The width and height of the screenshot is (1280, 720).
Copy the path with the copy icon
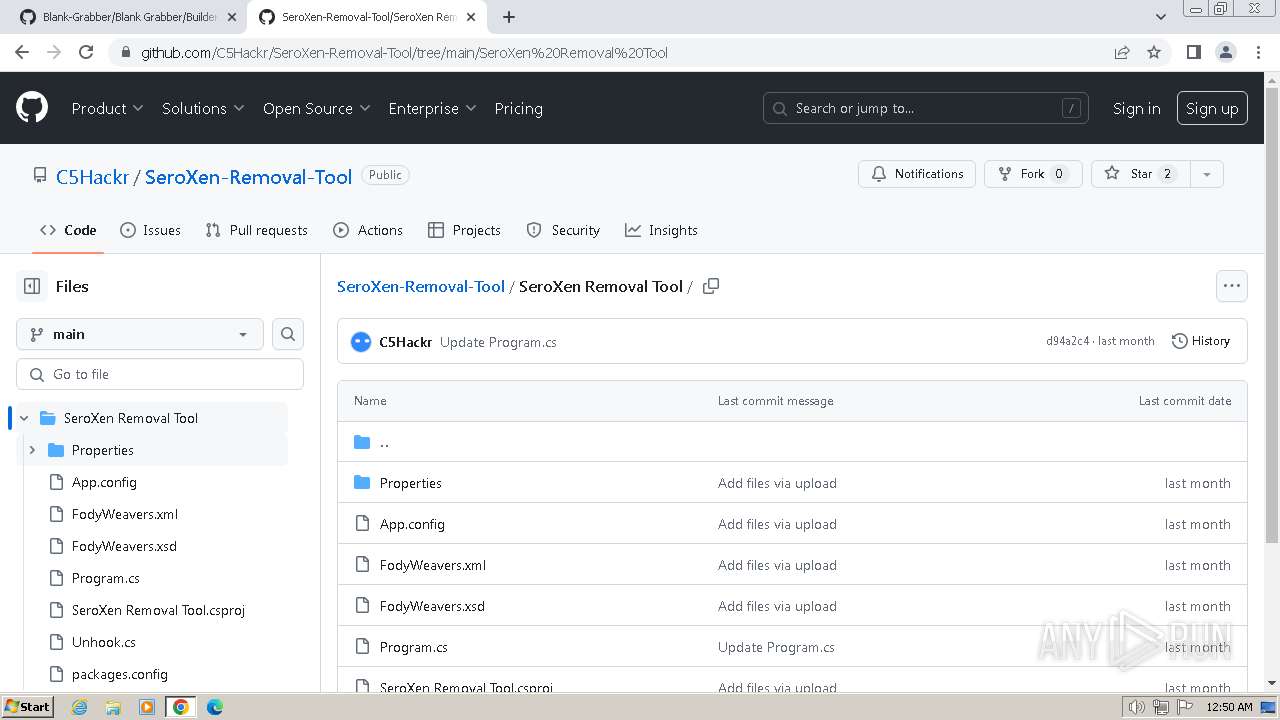pos(711,286)
